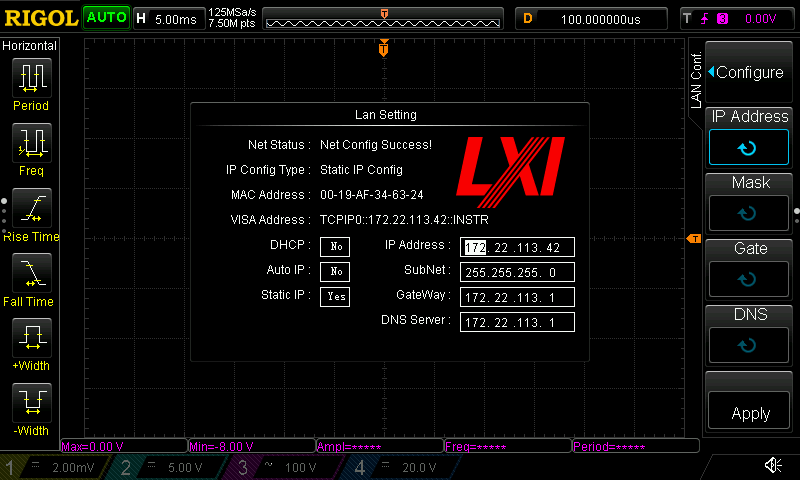Click the trigger level 0.00V readout
This screenshot has height=480, width=800.
click(x=760, y=19)
